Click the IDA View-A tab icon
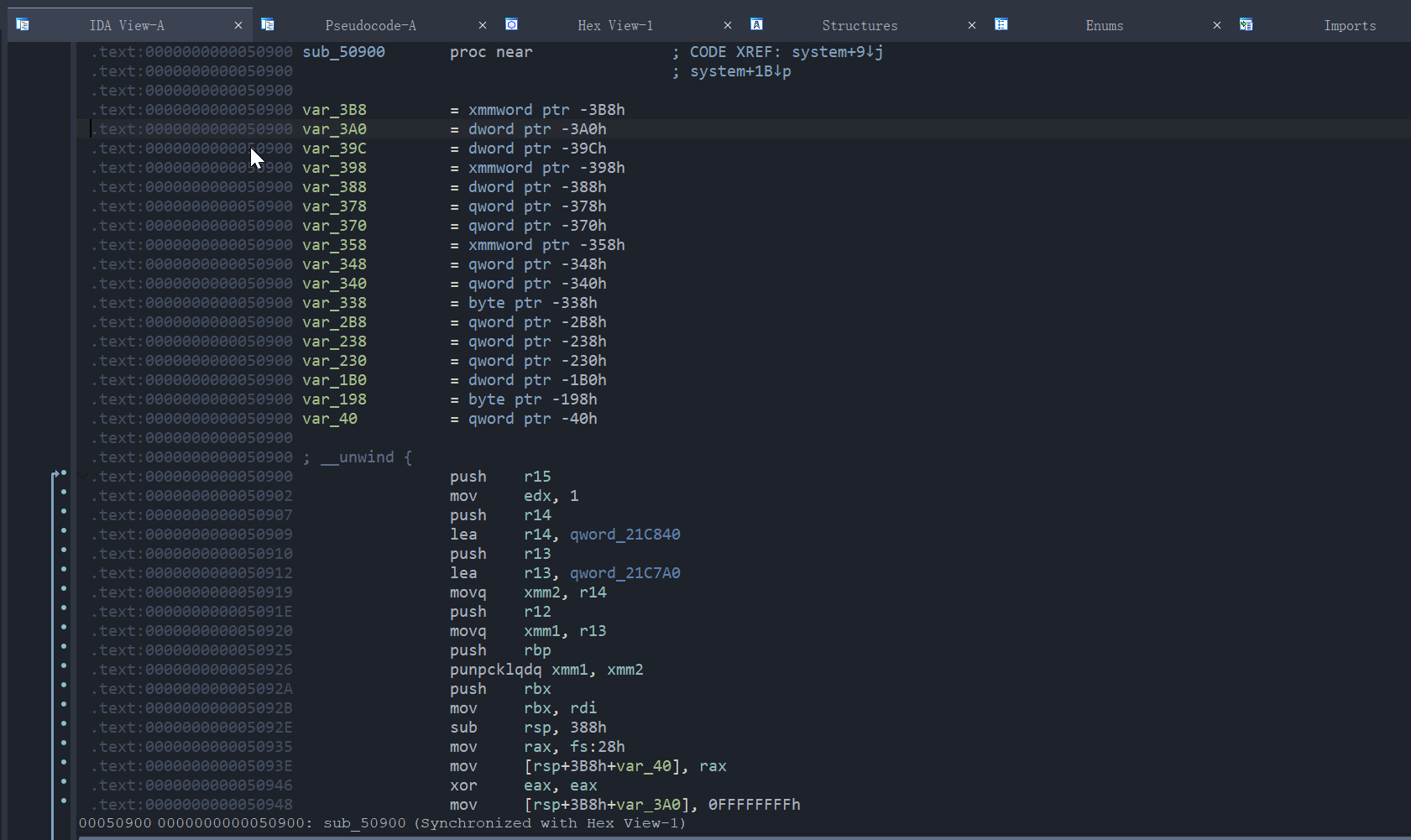Image resolution: width=1411 pixels, height=840 pixels. tap(23, 24)
